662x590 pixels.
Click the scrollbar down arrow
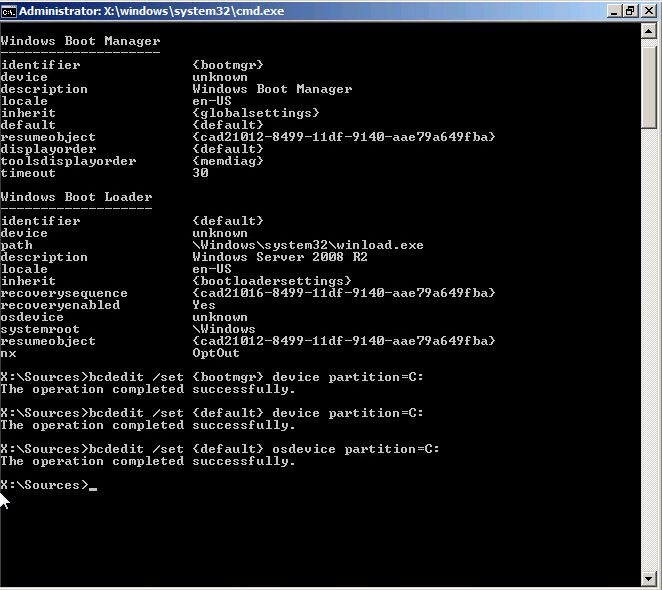point(648,578)
